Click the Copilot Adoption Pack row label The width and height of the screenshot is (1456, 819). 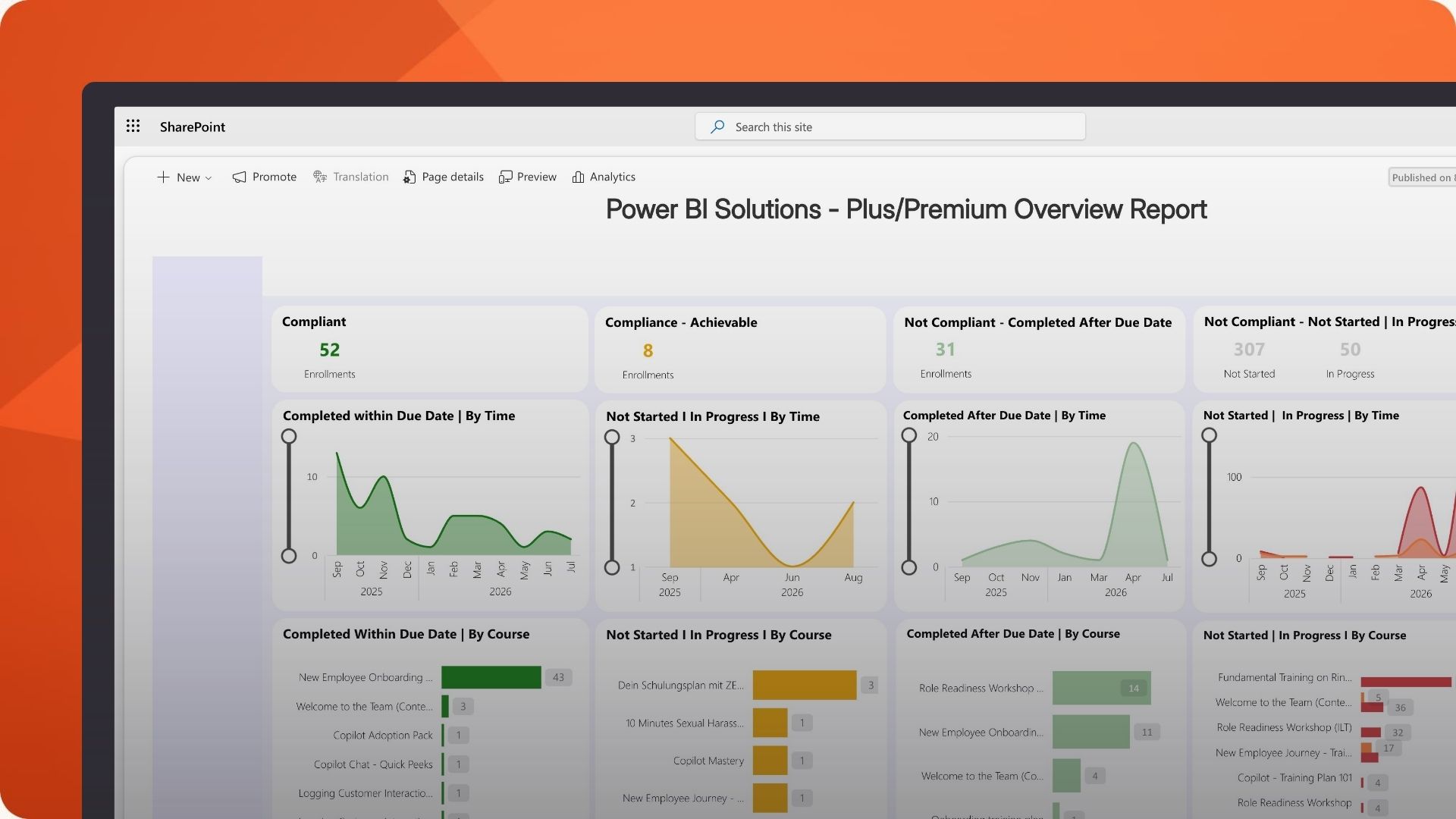coord(383,736)
